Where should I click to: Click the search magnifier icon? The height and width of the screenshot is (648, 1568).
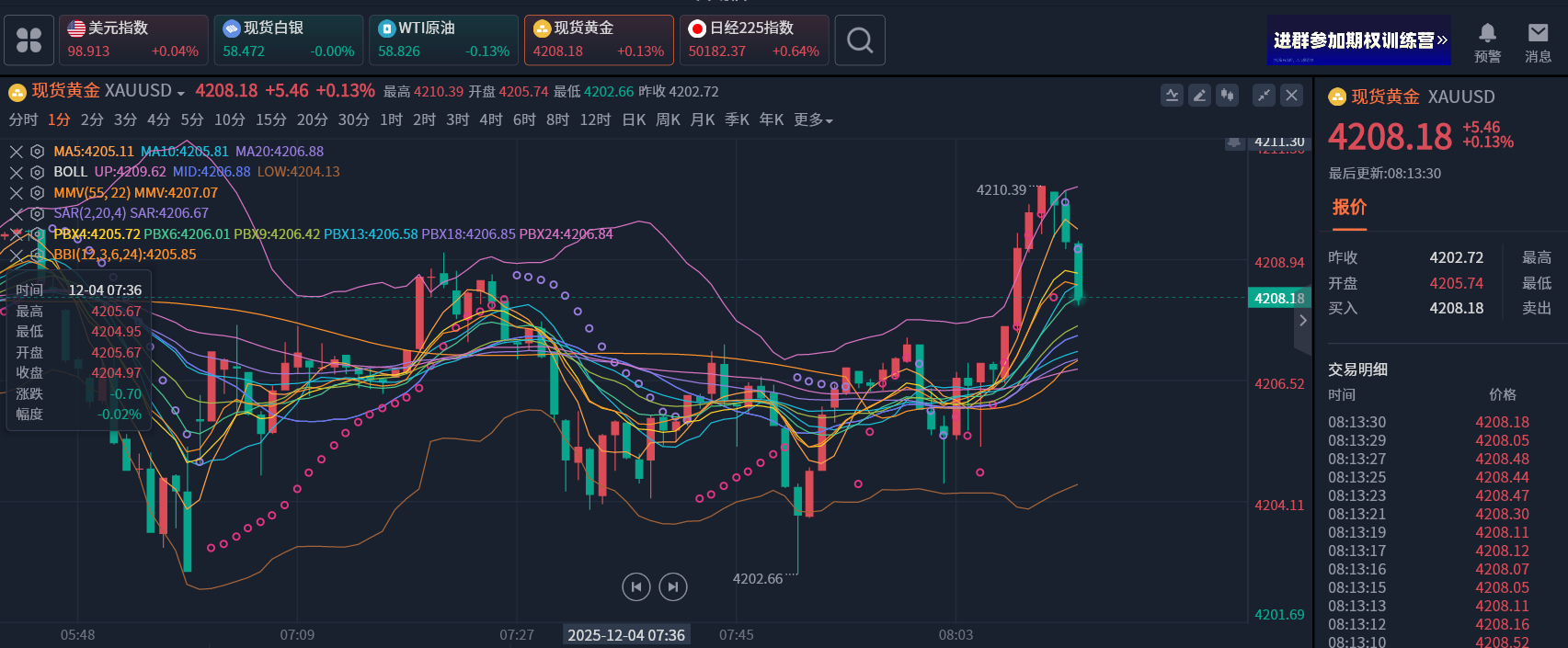click(860, 40)
